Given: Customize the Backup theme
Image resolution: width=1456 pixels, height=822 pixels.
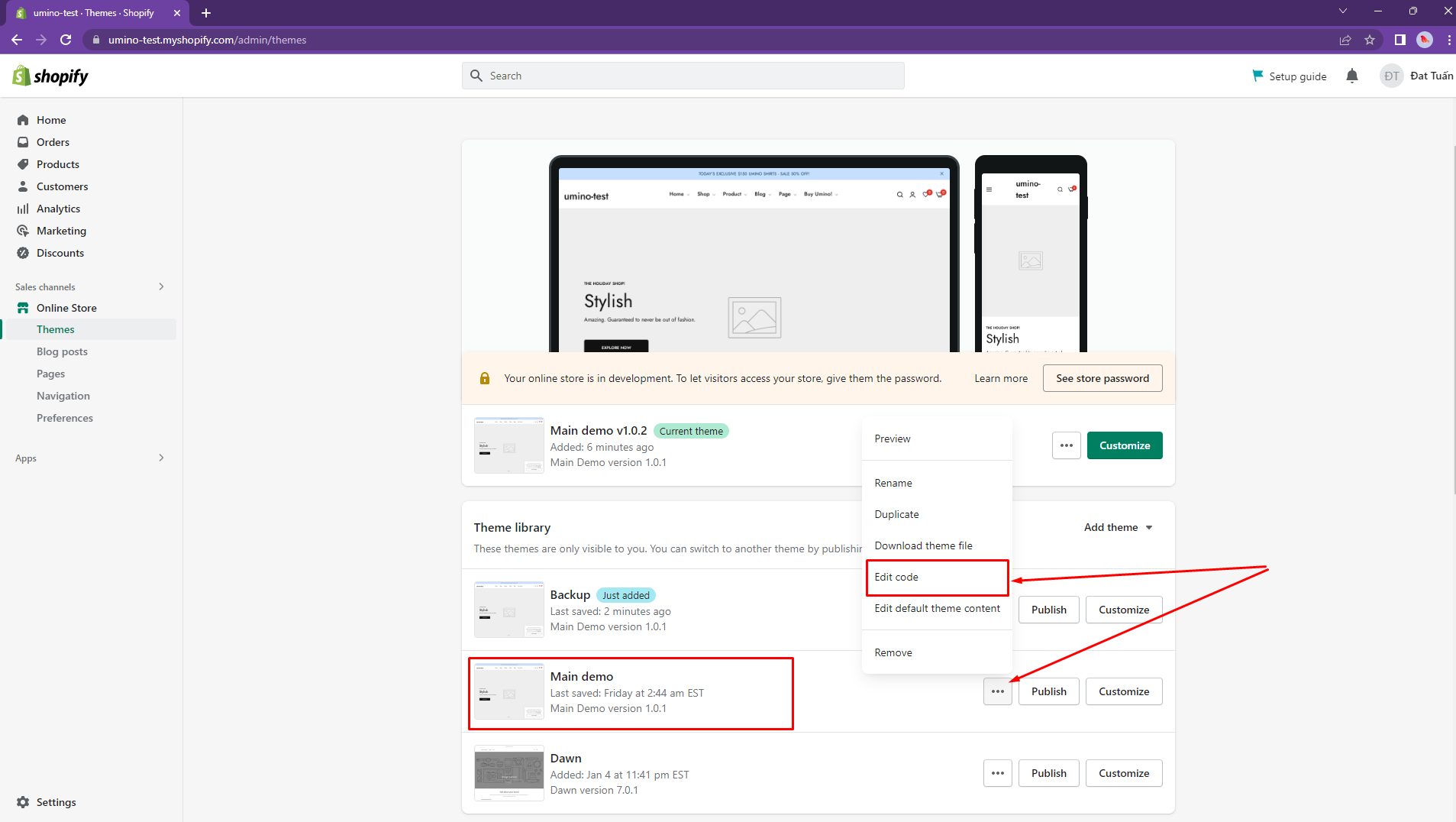Looking at the screenshot, I should (1124, 610).
